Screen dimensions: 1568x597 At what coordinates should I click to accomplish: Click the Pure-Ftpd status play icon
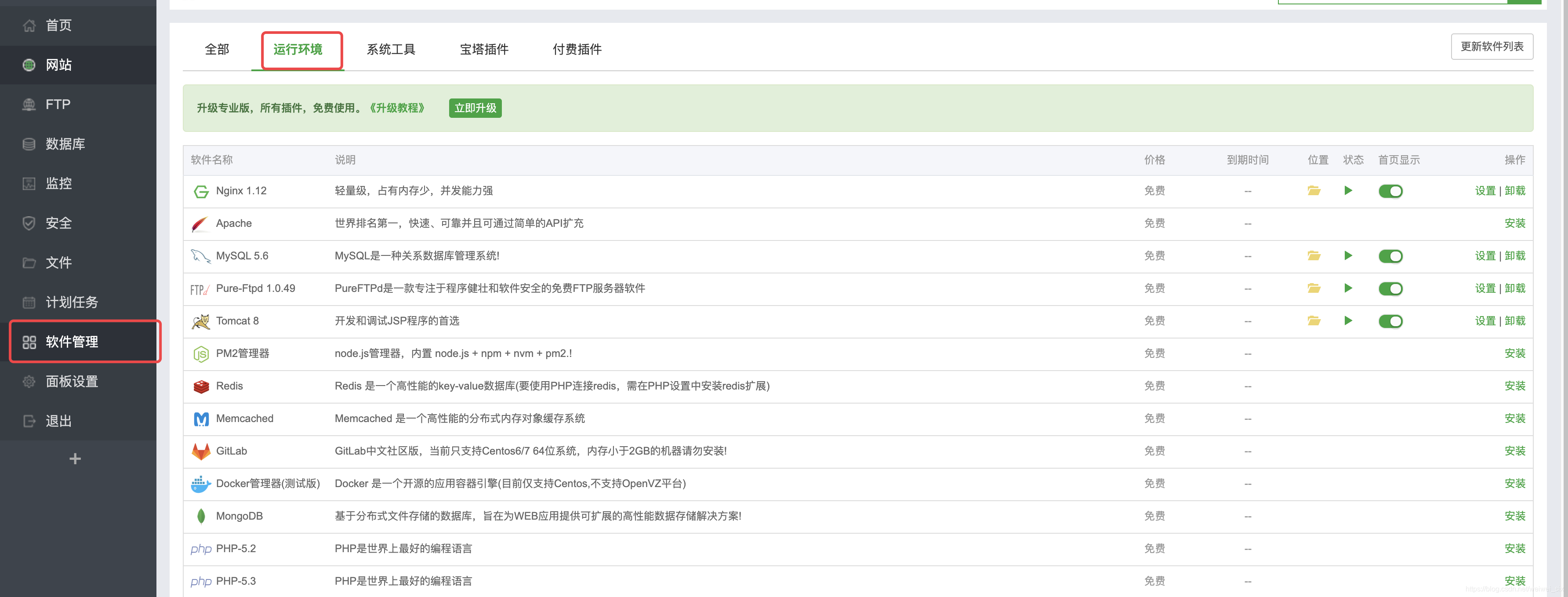tap(1348, 288)
